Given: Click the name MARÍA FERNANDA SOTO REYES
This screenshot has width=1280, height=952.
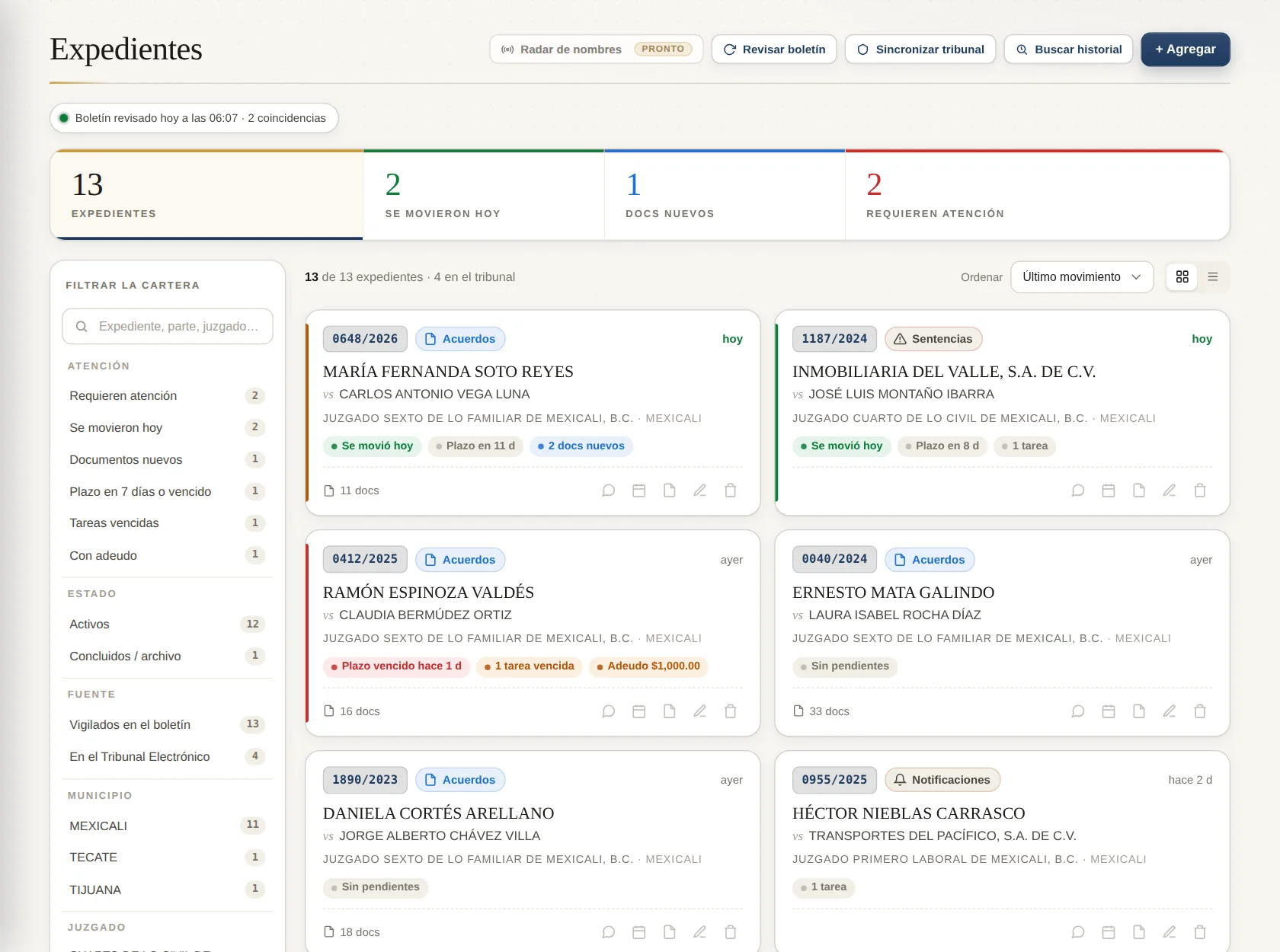Looking at the screenshot, I should [448, 372].
